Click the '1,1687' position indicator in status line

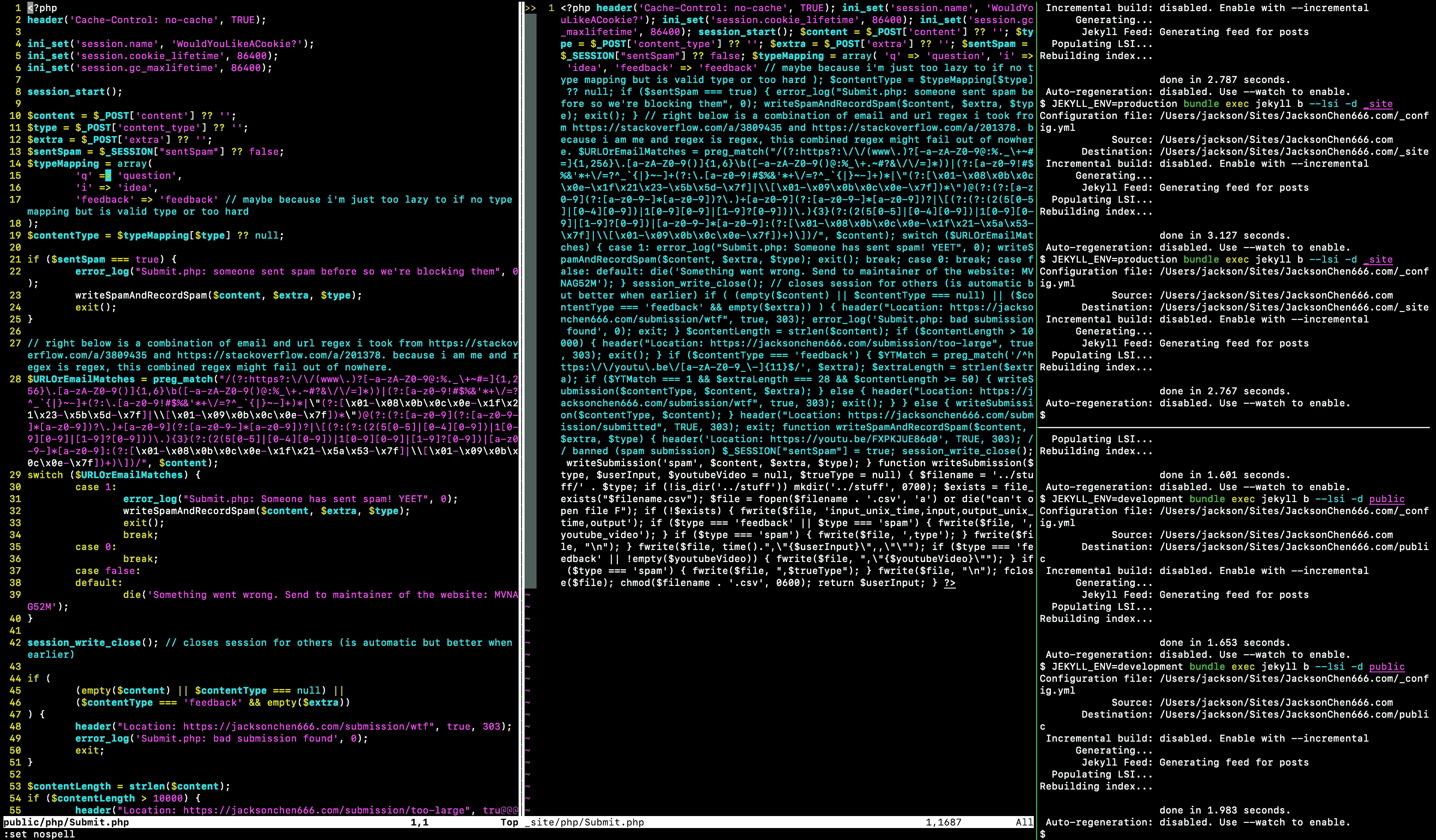click(x=943, y=822)
